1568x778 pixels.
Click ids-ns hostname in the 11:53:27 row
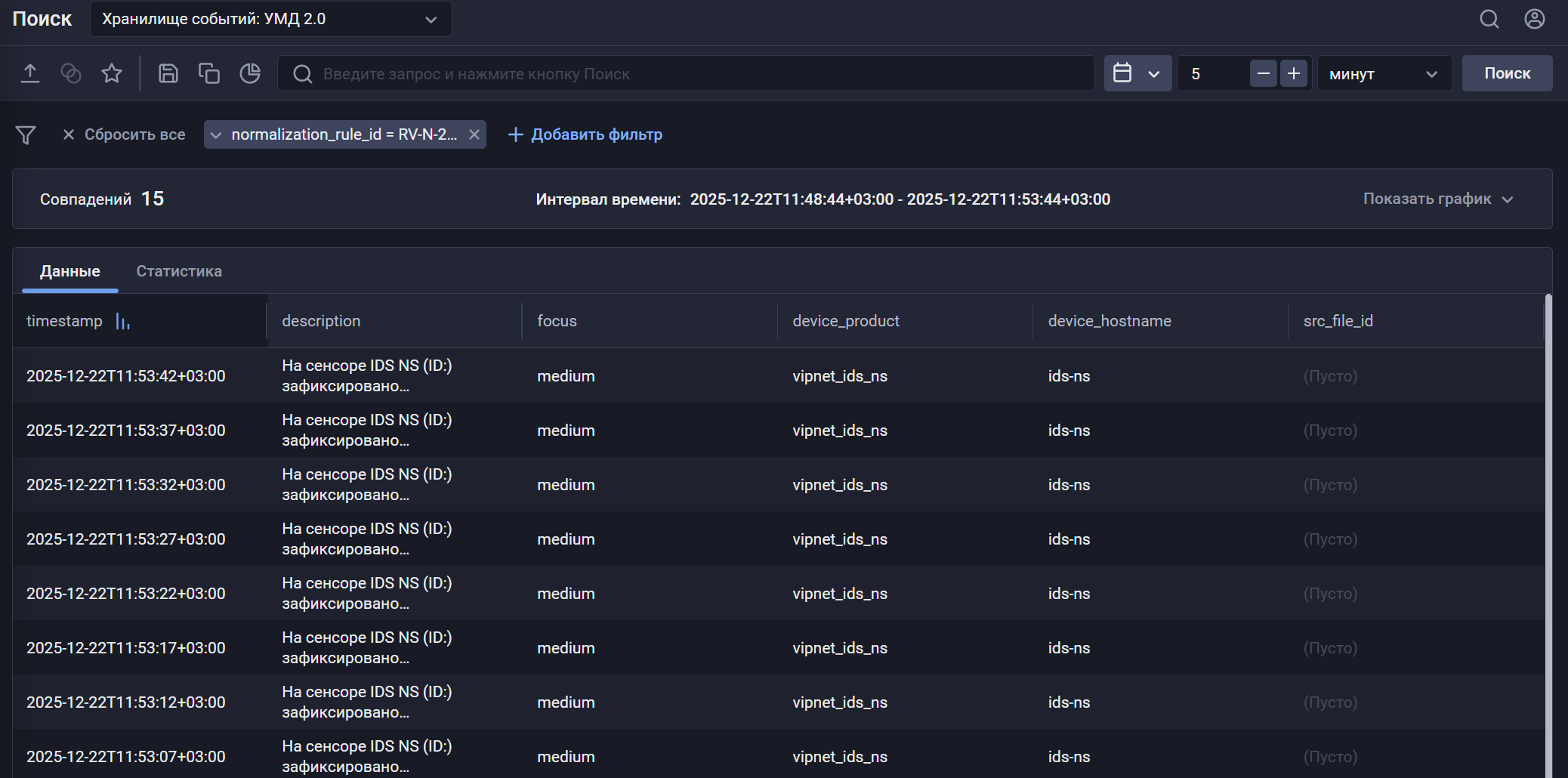[x=1070, y=539]
